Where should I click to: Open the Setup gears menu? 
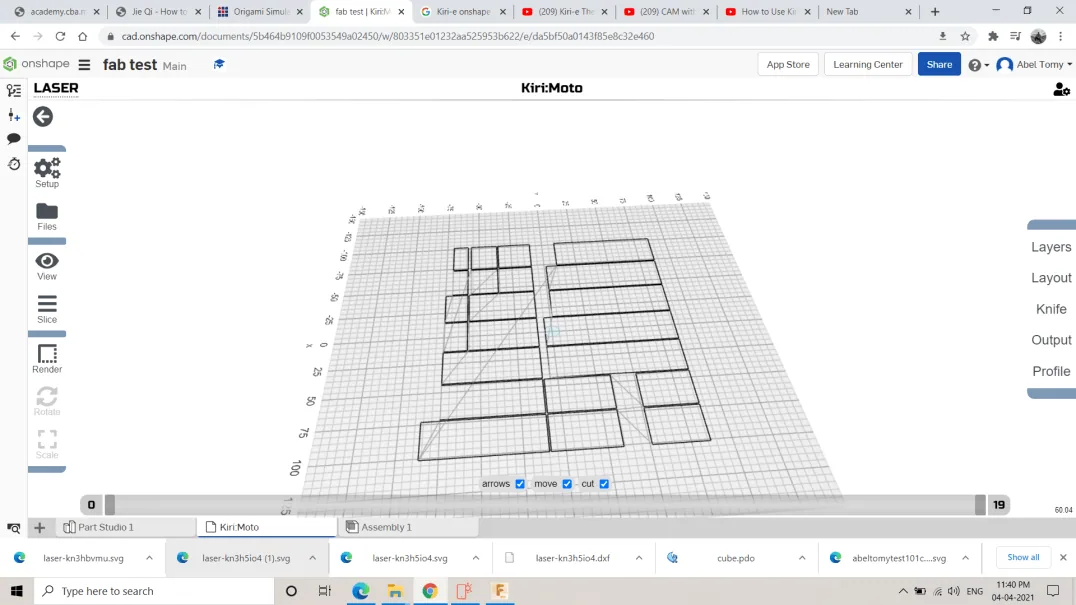pyautogui.click(x=47, y=172)
